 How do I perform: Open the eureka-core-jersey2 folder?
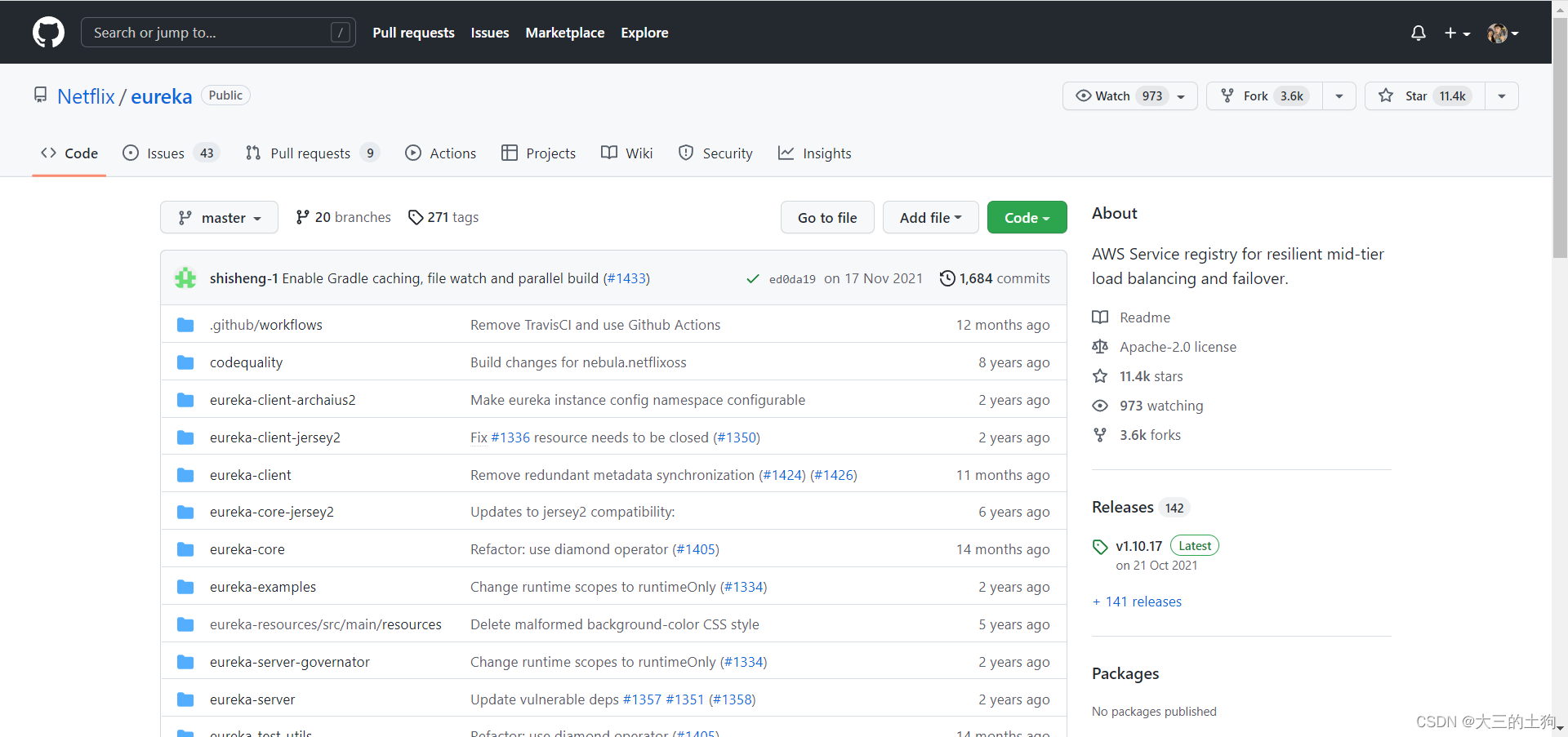[x=272, y=512]
